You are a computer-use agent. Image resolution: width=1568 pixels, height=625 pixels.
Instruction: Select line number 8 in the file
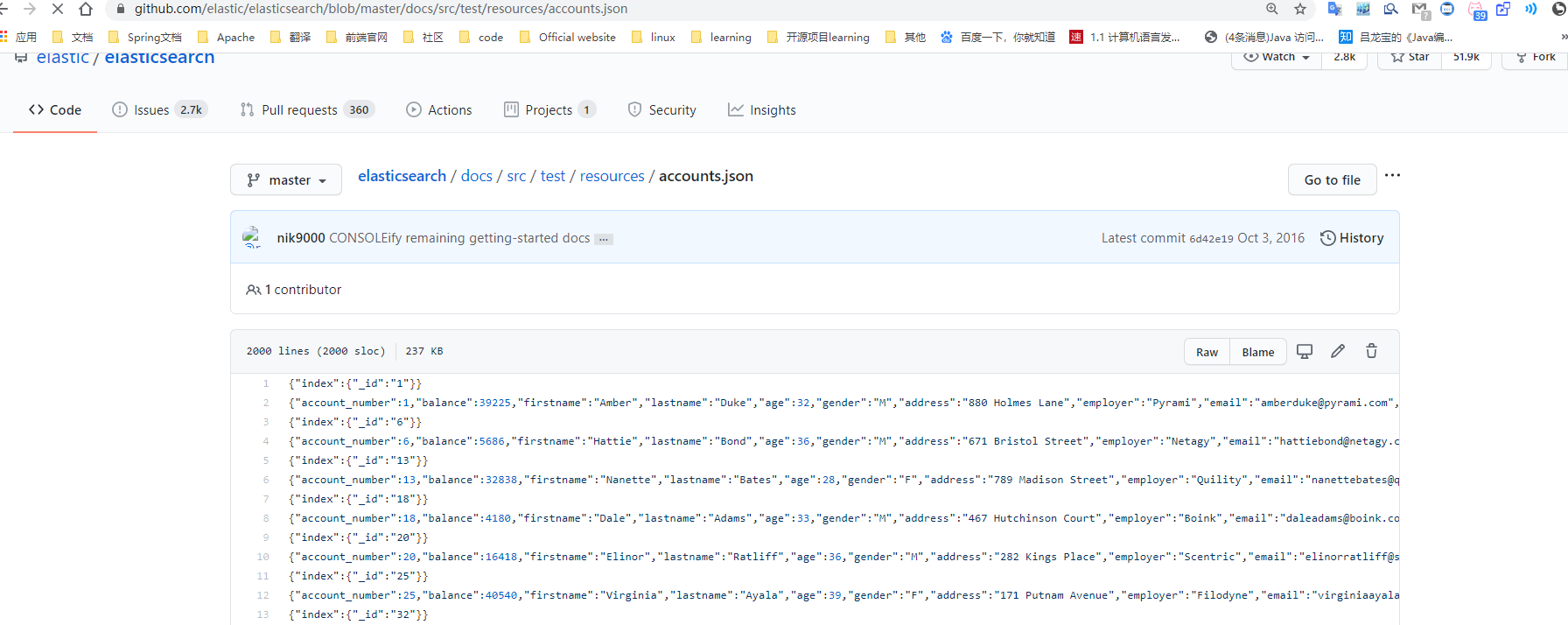coord(266,518)
